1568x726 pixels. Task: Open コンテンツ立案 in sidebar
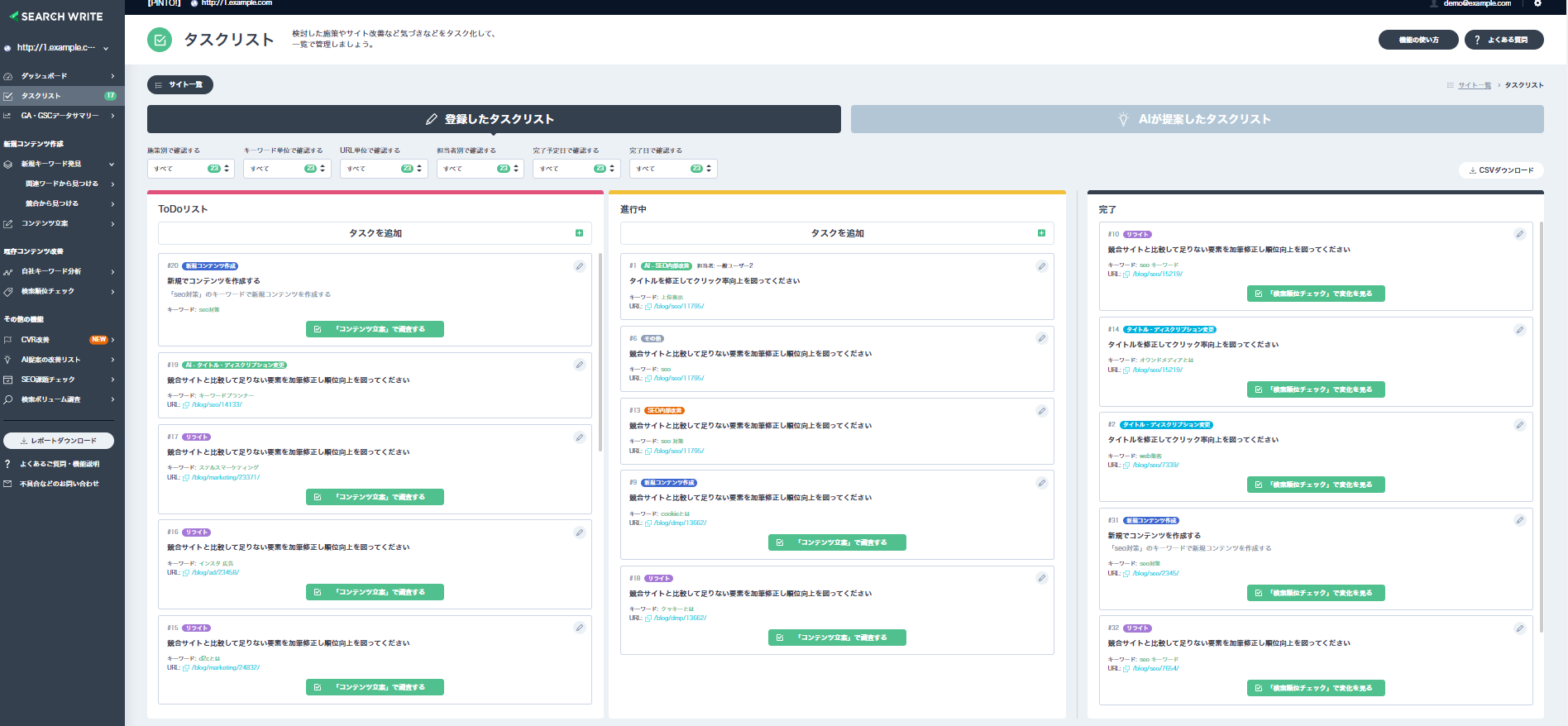click(x=62, y=223)
